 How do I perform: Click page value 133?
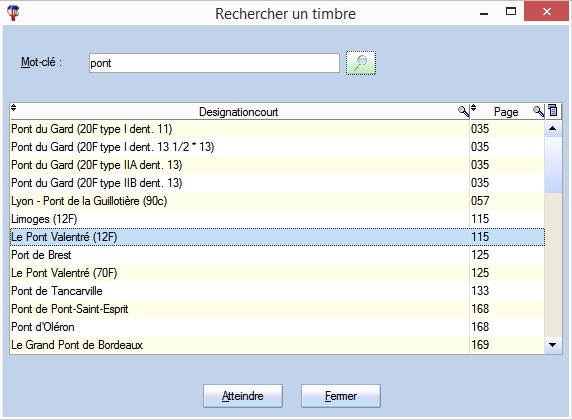[480, 291]
